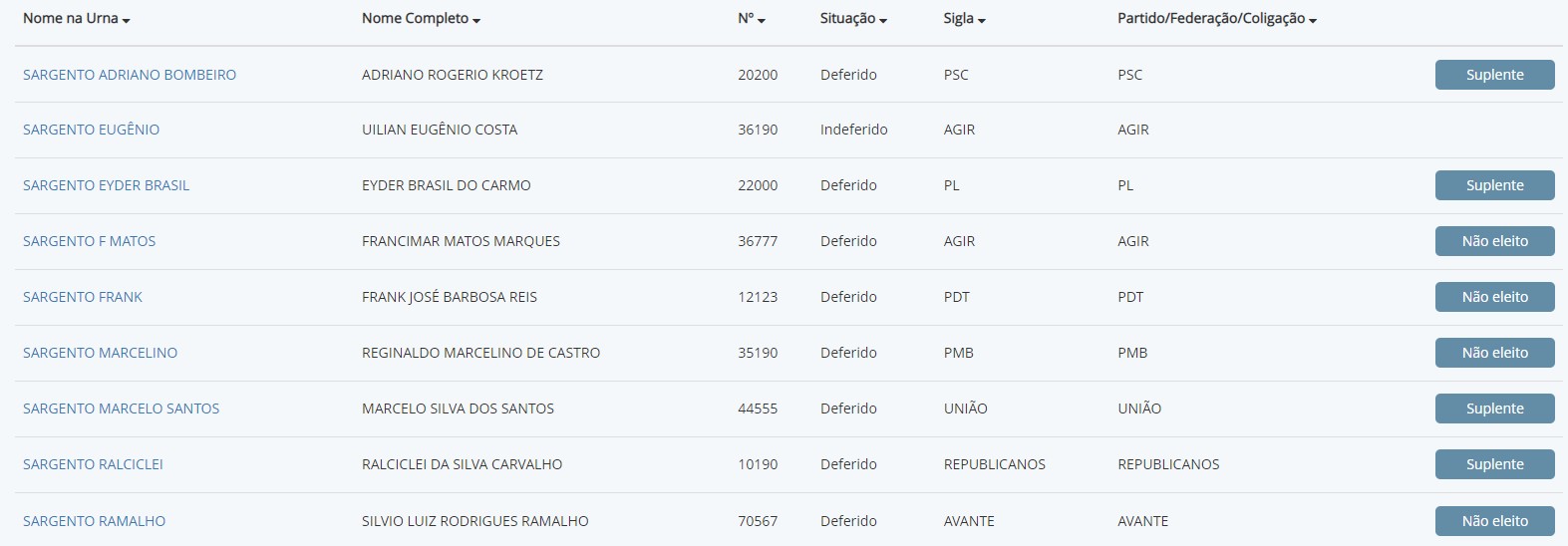Click Suplente button in Eyder Brasil row
This screenshot has width=1568, height=546.
click(x=1494, y=185)
